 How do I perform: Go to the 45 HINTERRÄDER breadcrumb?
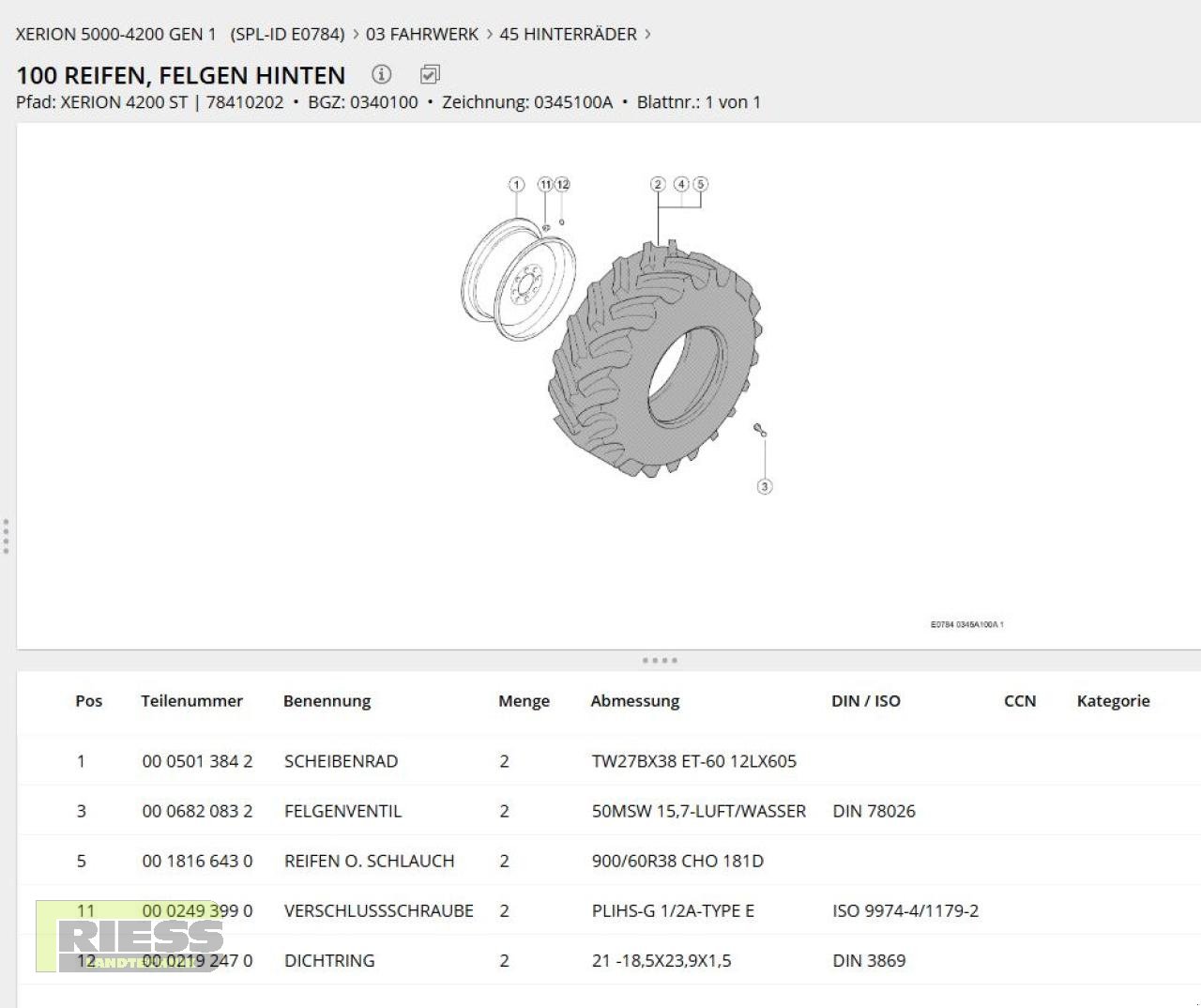click(568, 34)
